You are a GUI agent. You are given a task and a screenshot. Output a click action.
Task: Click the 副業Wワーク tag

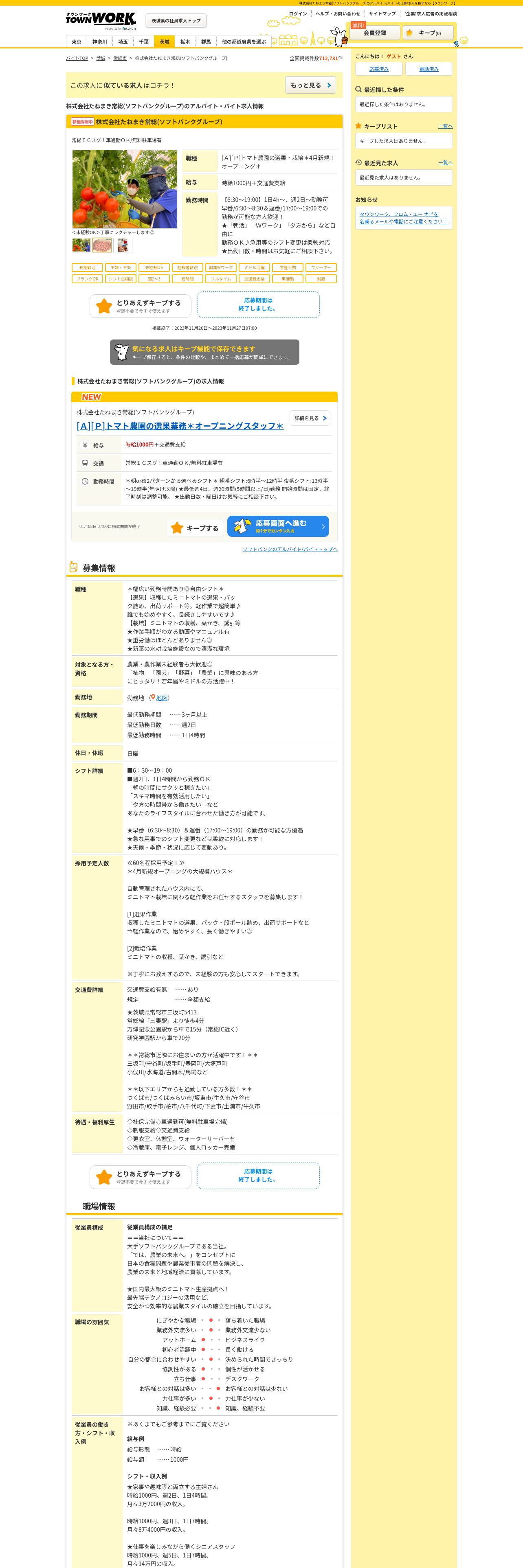coord(221,267)
